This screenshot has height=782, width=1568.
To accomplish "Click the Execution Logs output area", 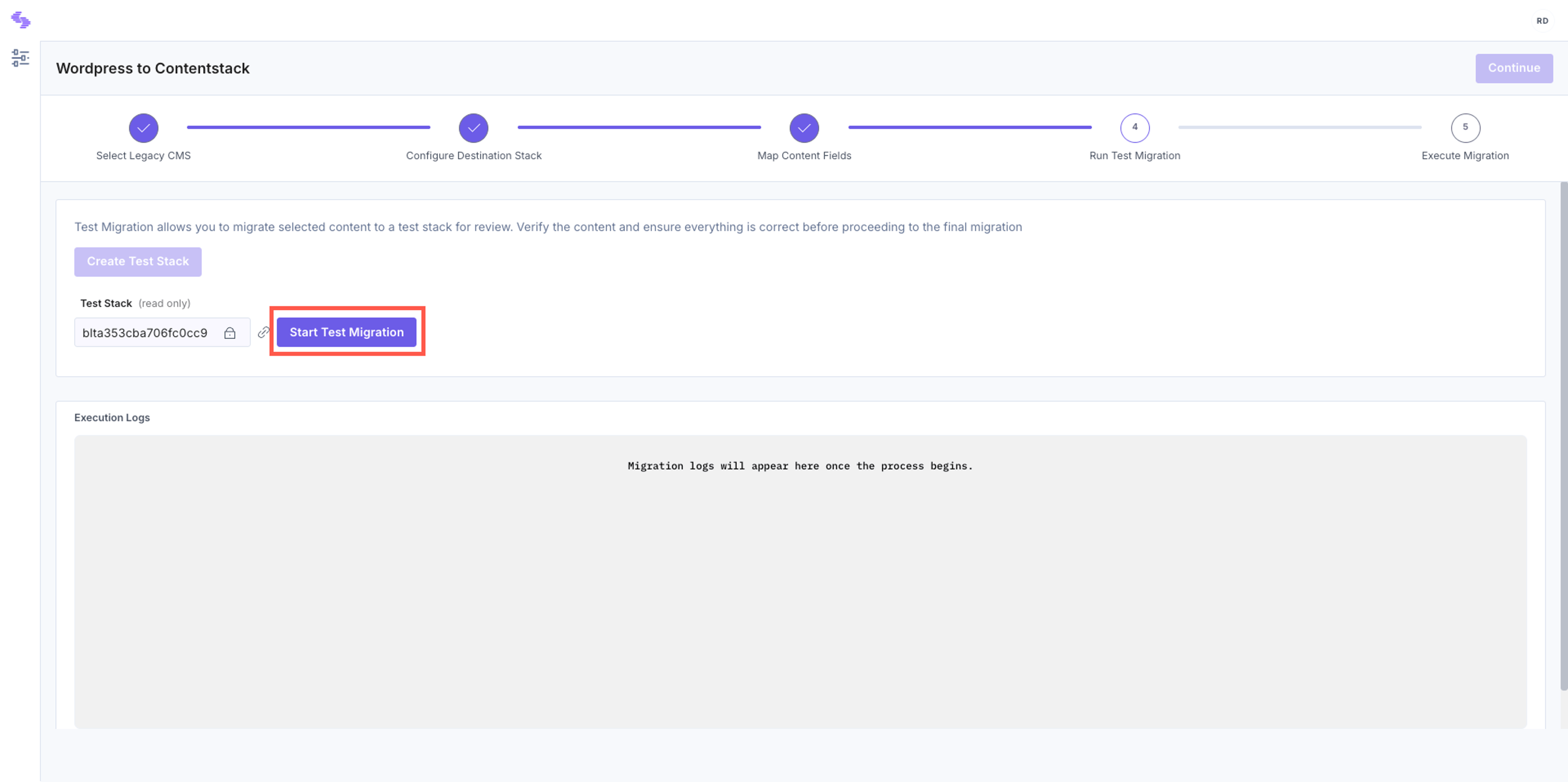I will pos(800,581).
